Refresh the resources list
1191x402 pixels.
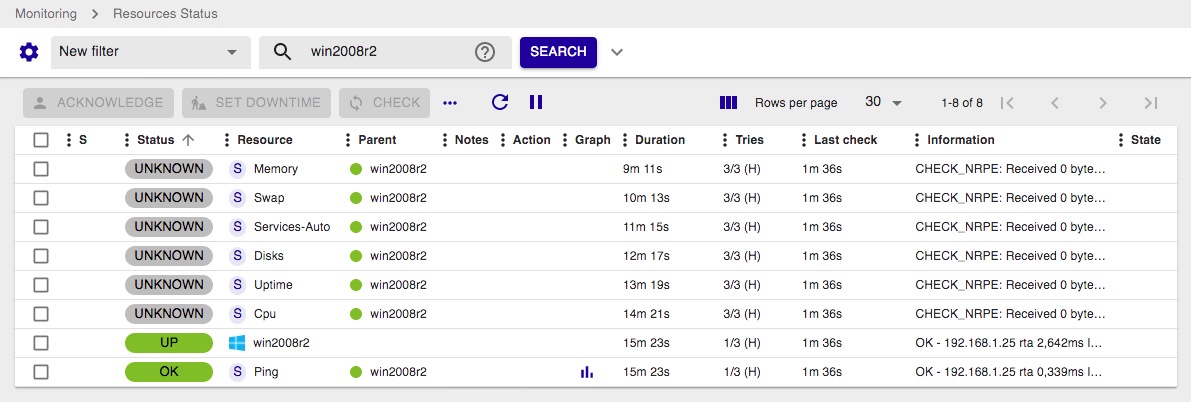coord(500,102)
